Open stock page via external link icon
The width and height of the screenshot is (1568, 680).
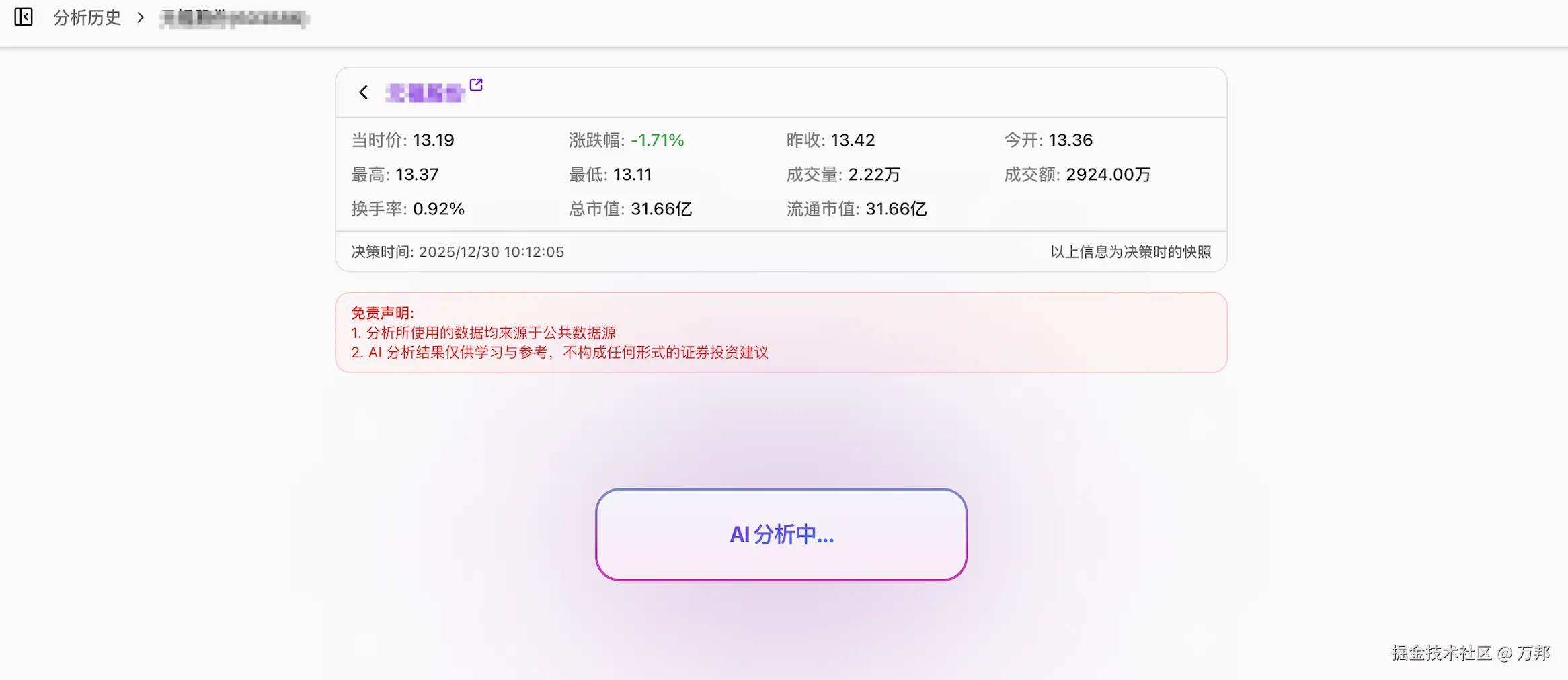point(477,85)
